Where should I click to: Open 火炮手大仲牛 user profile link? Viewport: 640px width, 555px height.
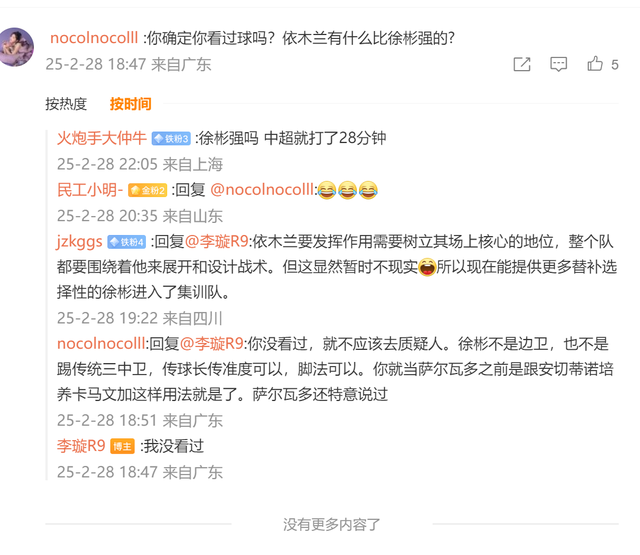click(x=102, y=138)
